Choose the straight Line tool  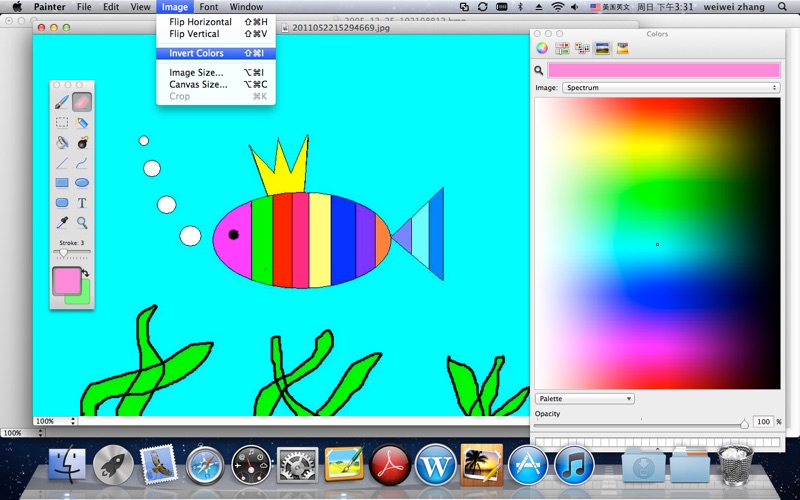(x=62, y=163)
